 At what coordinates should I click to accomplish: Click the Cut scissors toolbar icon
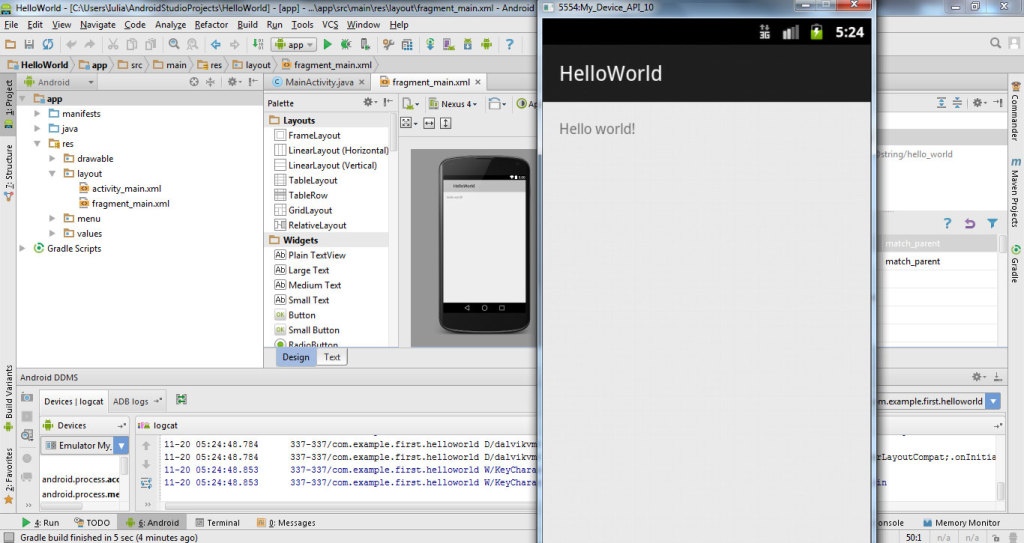coord(113,44)
